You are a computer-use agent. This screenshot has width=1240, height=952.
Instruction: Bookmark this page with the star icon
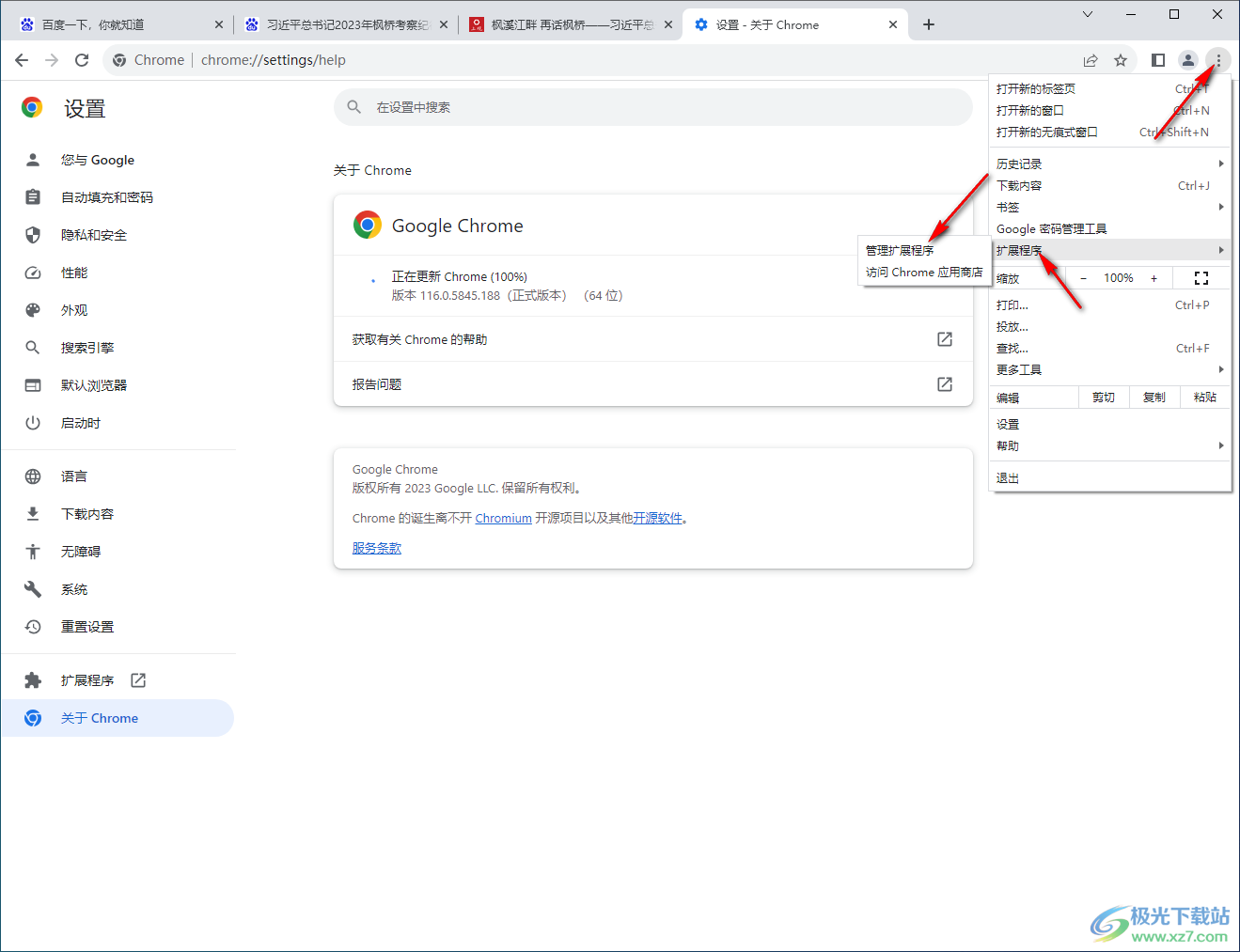(x=1121, y=60)
